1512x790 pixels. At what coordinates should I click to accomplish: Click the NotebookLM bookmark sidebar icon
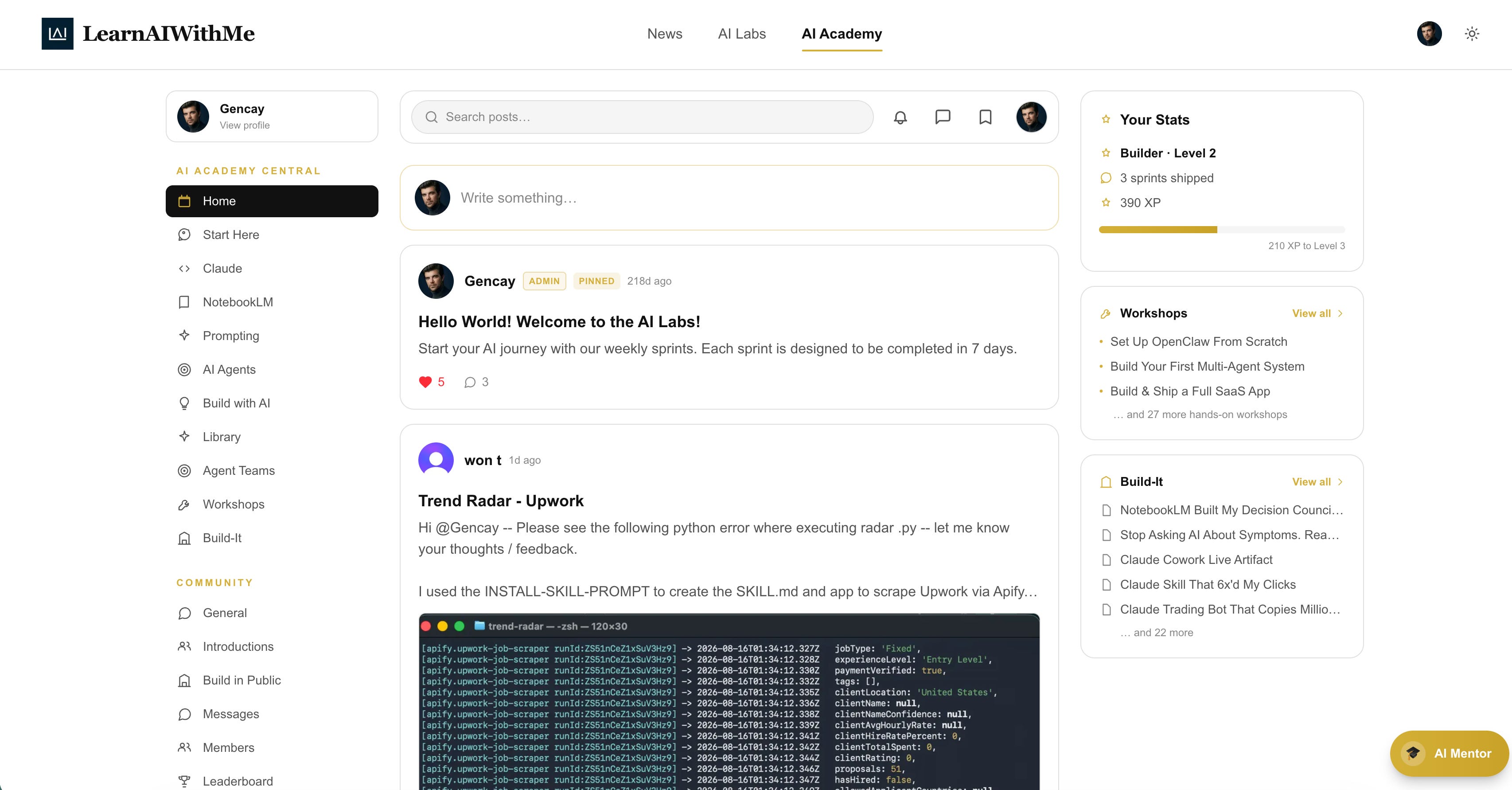click(184, 302)
